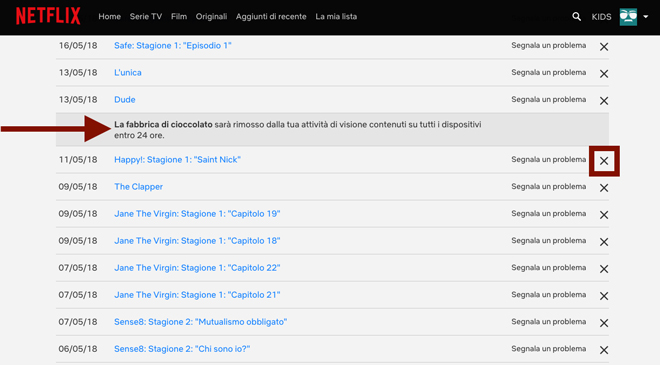Click Segnala un problema for The Clapper

pos(548,186)
